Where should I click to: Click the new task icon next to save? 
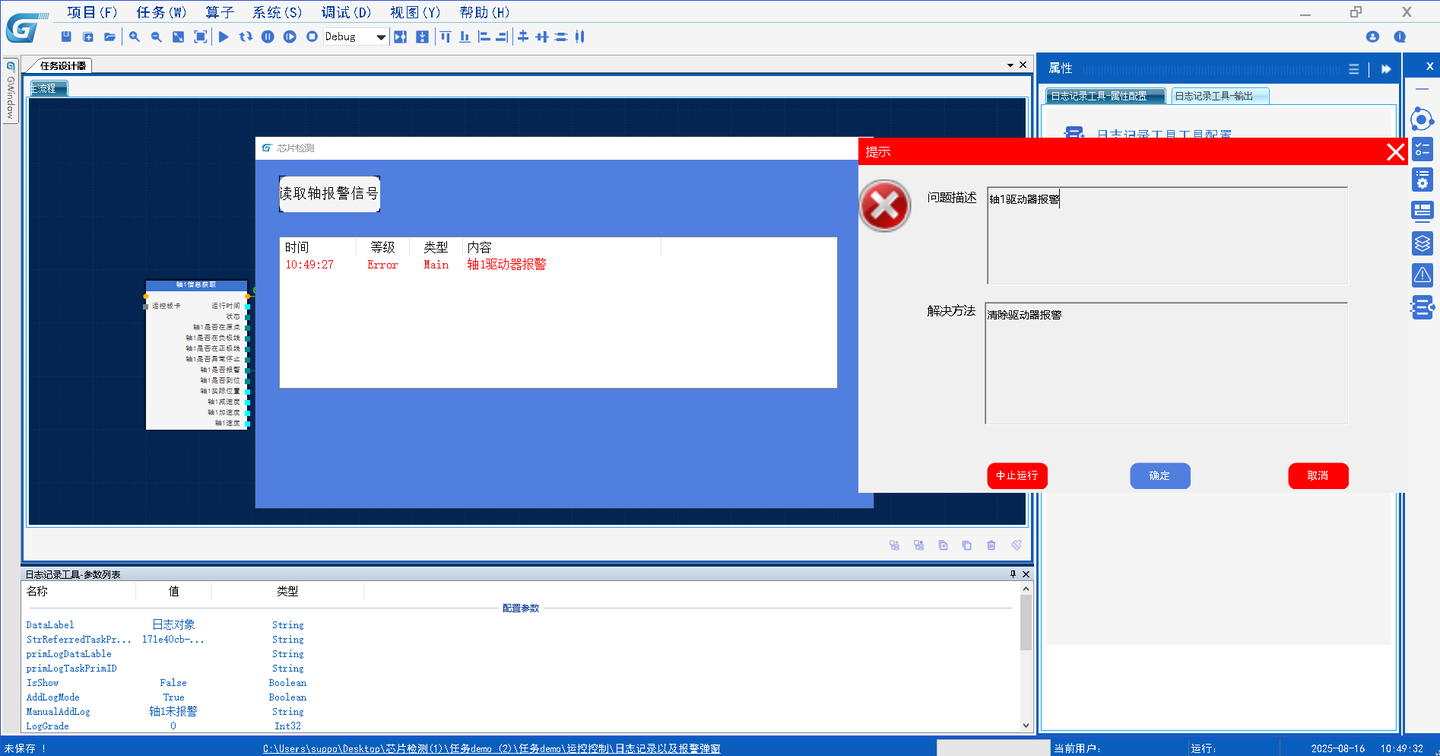[x=88, y=37]
